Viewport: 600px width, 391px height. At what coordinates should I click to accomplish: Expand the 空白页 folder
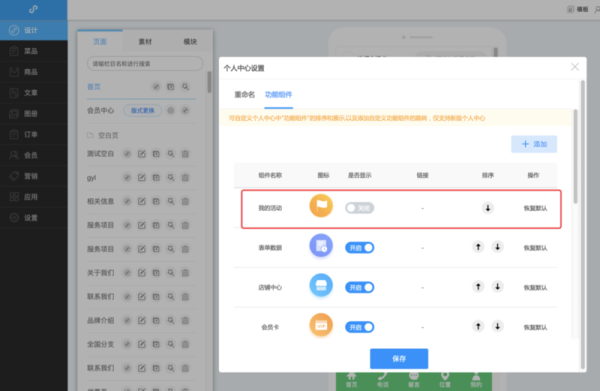(x=103, y=135)
